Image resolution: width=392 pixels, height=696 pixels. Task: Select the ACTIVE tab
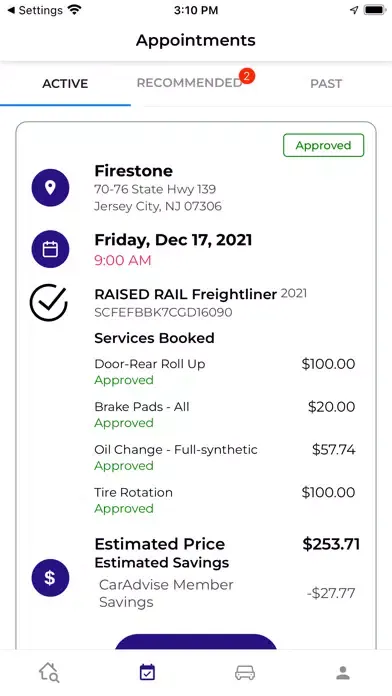click(65, 83)
